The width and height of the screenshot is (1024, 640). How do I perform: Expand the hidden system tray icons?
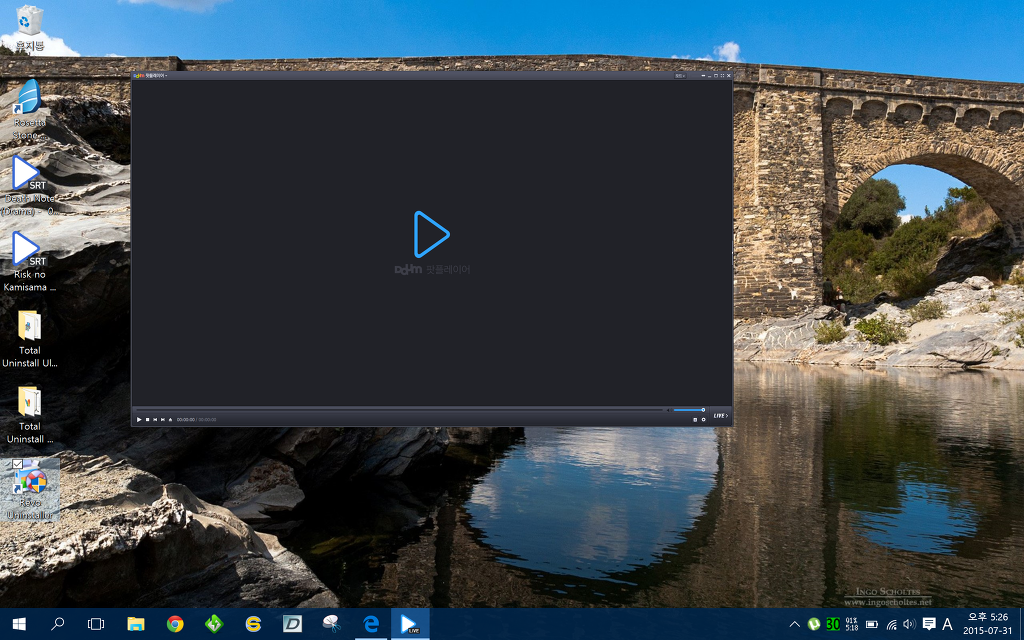point(794,624)
